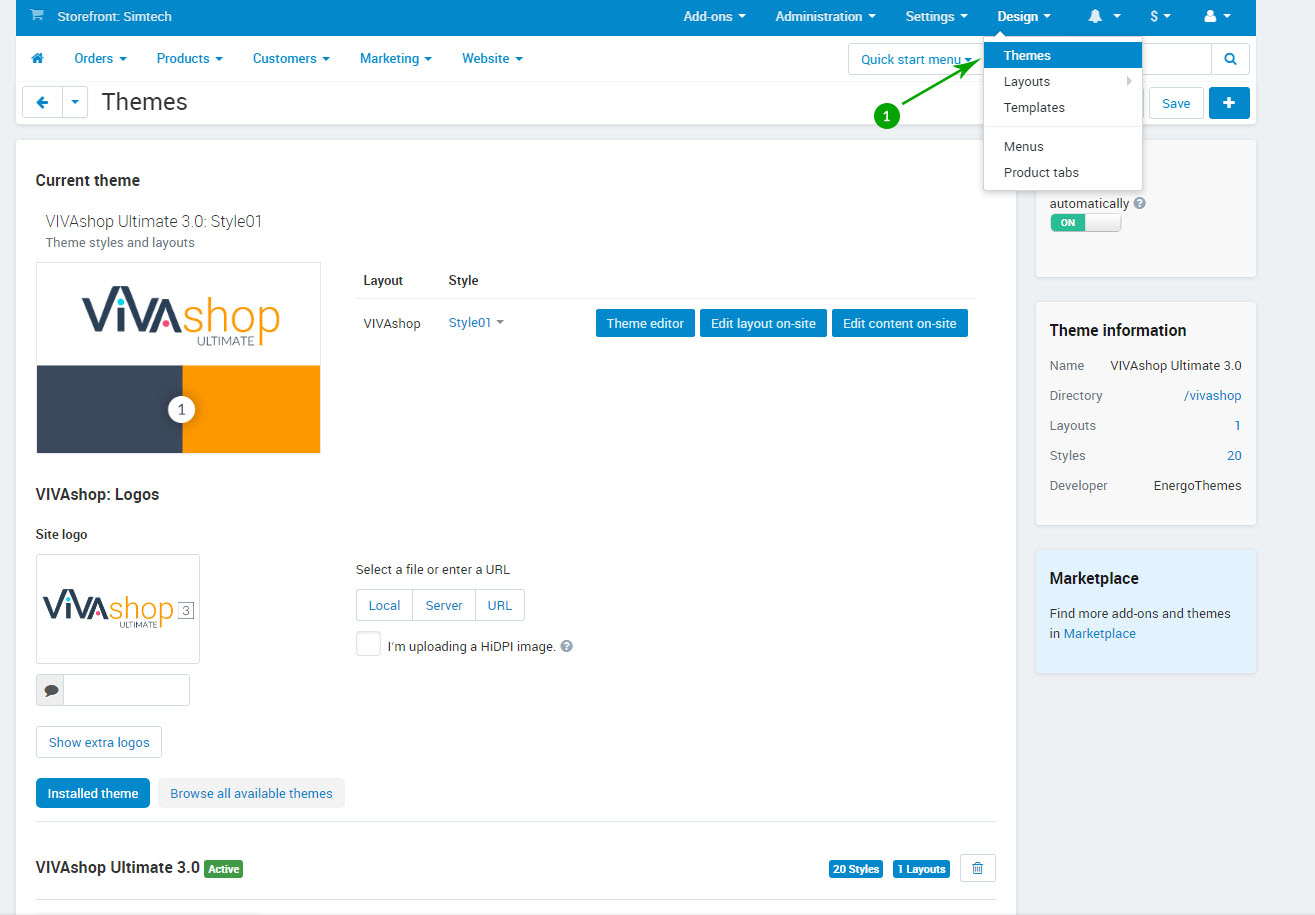Check the I'm uploading a HiDPI image box
Image resolution: width=1315 pixels, height=915 pixels.
click(x=368, y=644)
